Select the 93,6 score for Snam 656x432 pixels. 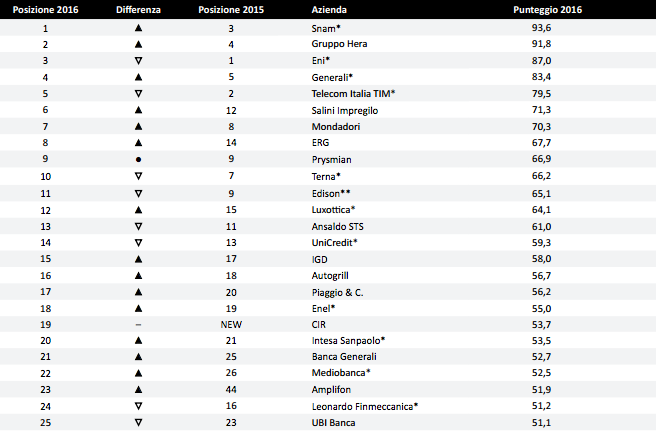541,28
